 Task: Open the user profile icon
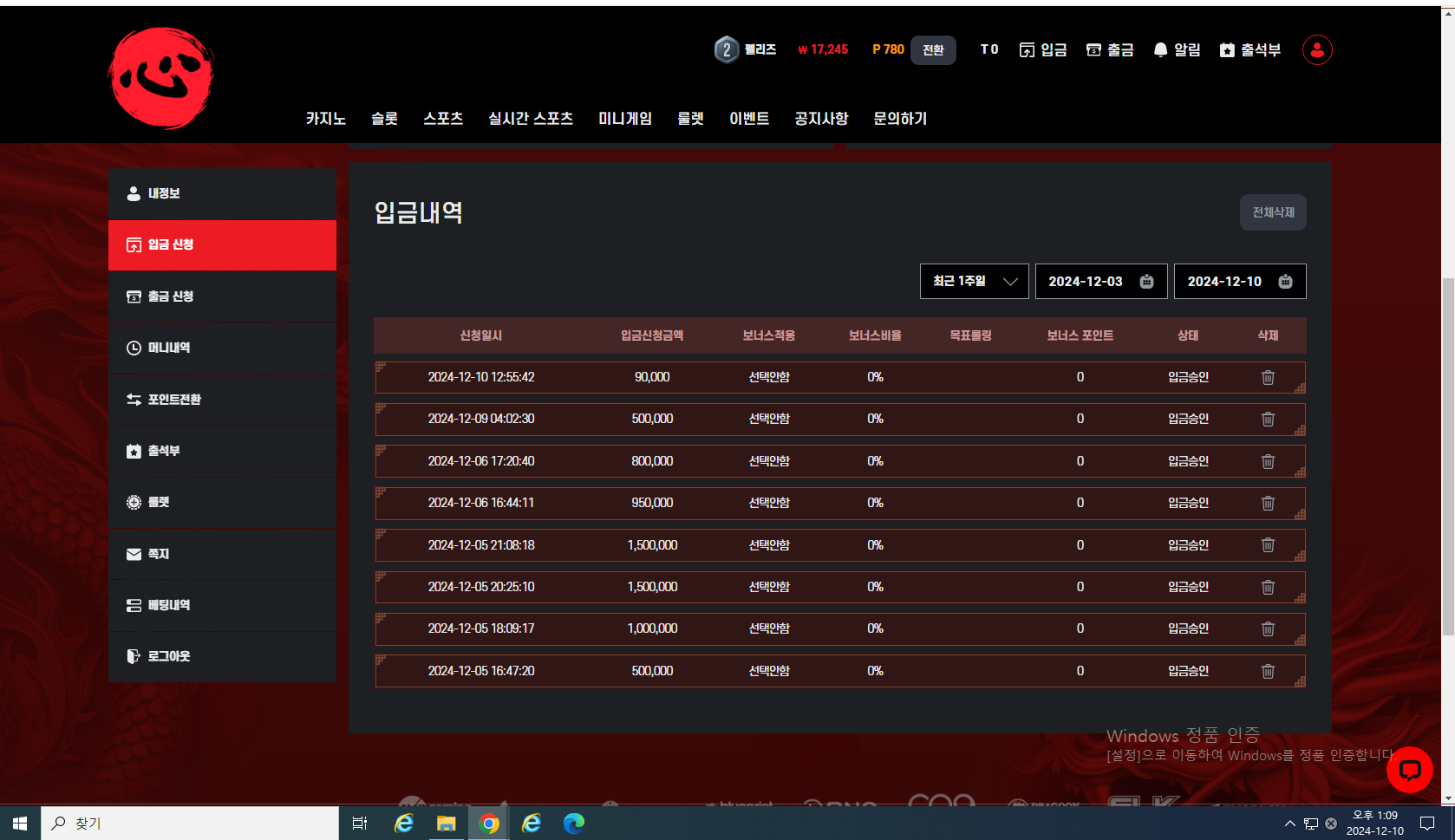click(1316, 50)
